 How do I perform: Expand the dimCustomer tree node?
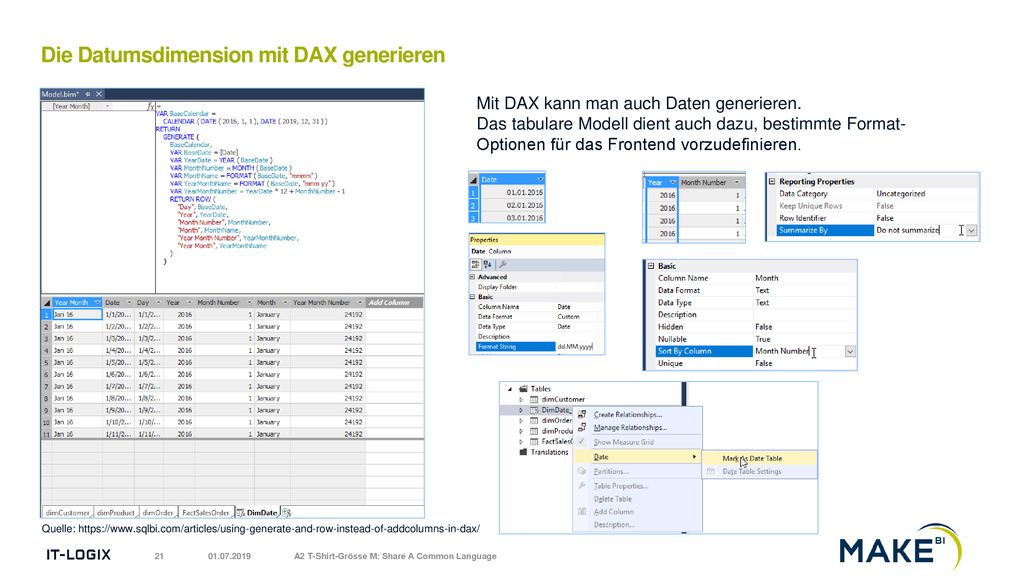520,399
